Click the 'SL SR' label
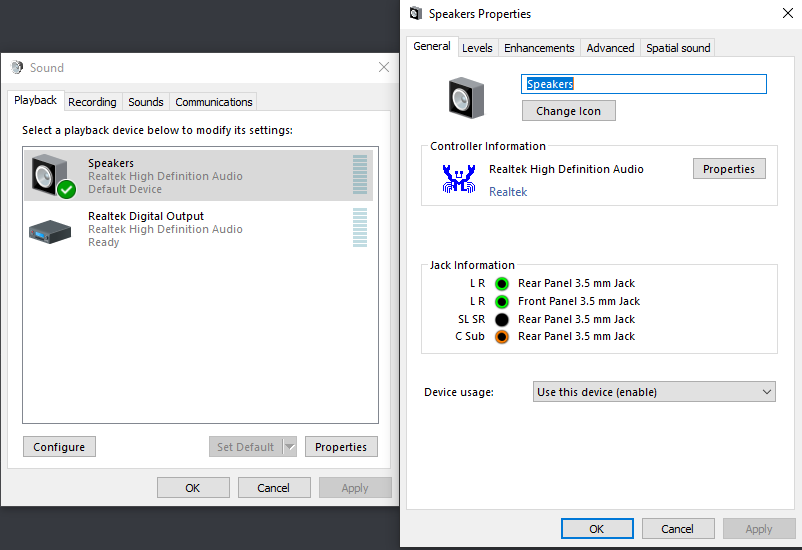The height and width of the screenshot is (550, 802). (472, 319)
